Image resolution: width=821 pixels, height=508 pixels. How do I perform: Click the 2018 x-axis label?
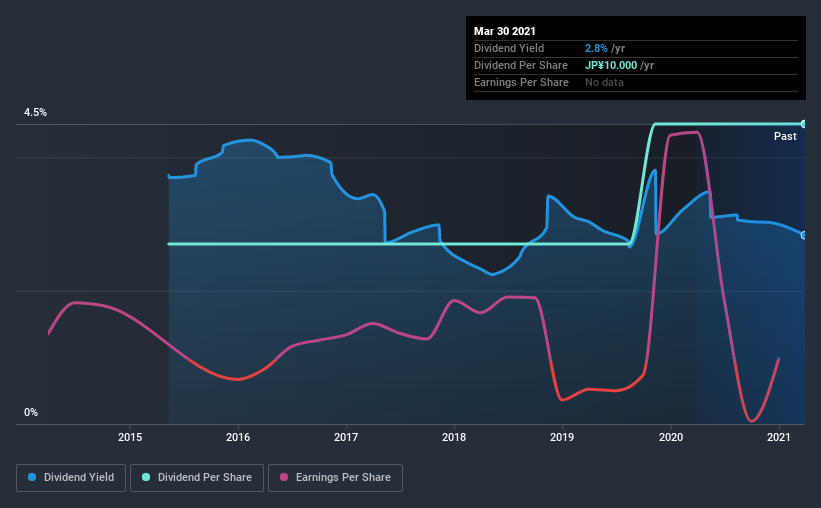click(454, 437)
